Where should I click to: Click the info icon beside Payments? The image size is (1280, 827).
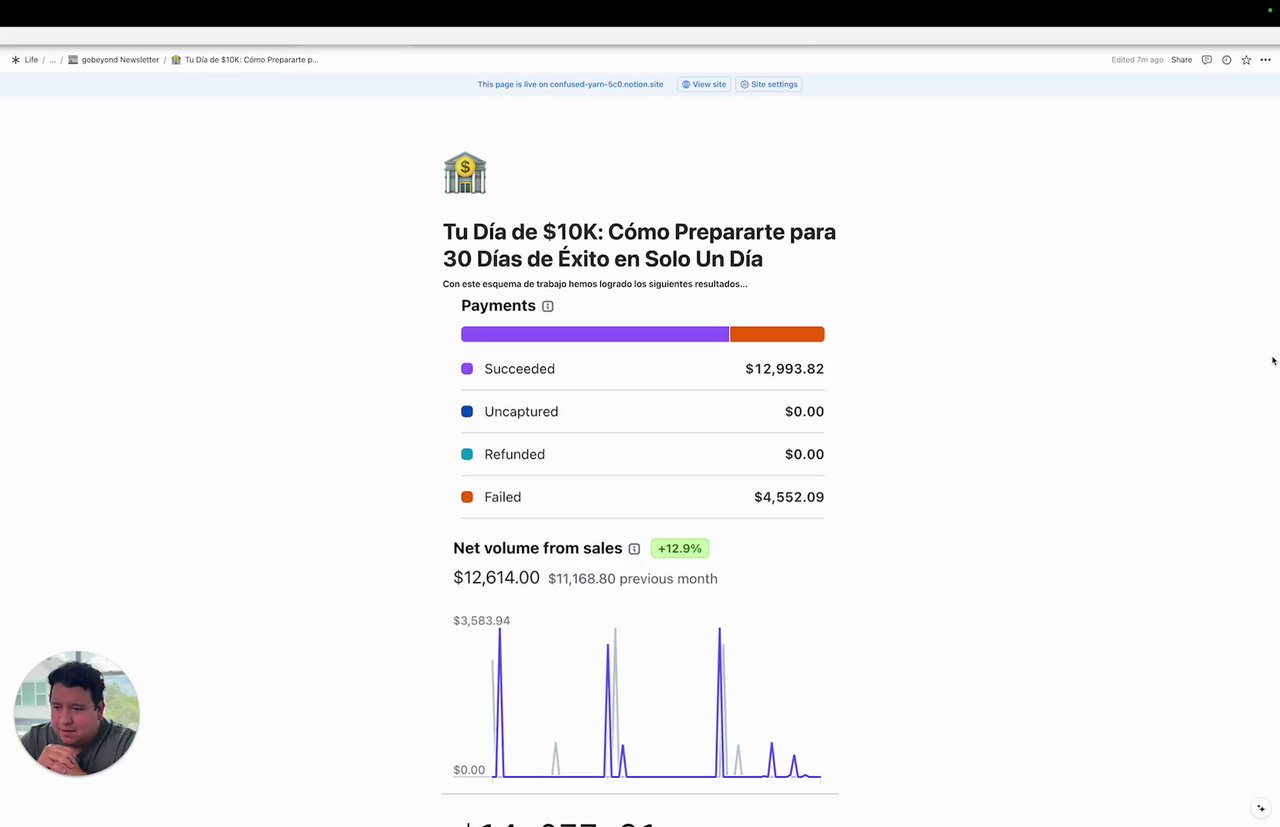548,306
